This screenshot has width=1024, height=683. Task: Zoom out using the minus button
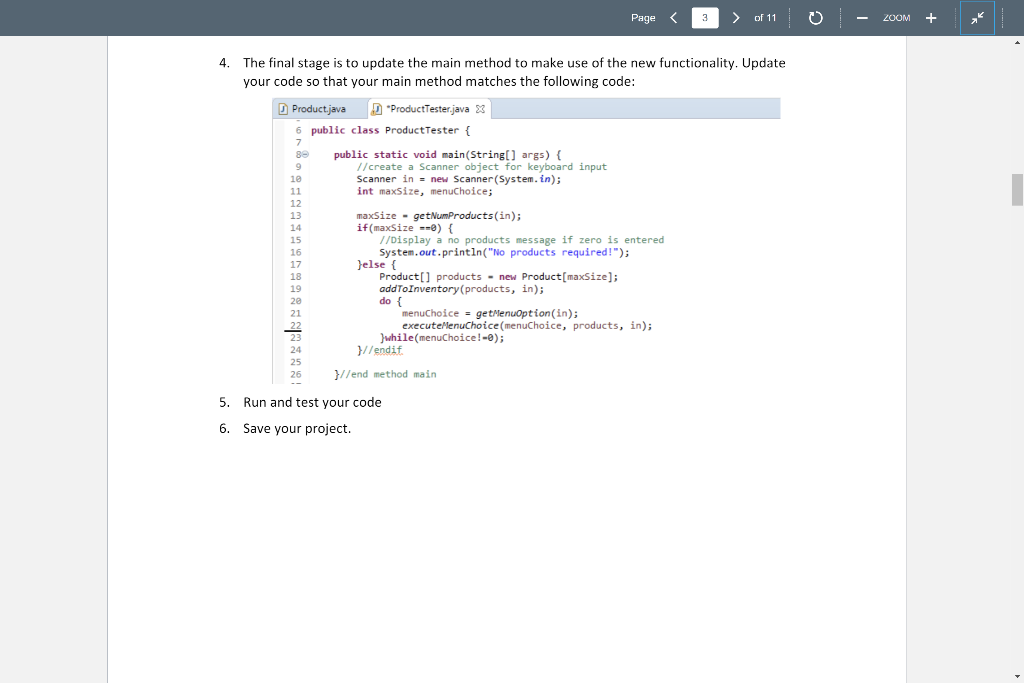[862, 17]
